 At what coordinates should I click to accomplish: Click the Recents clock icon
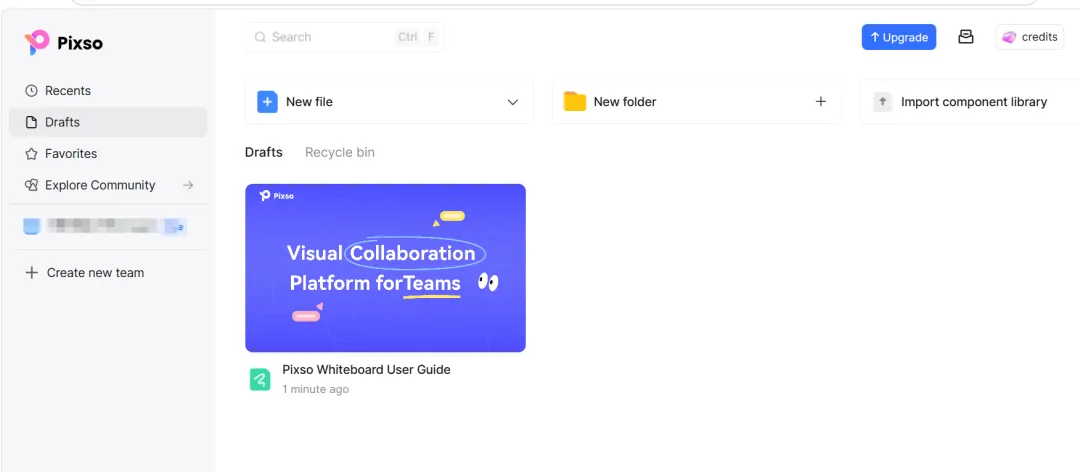31,91
